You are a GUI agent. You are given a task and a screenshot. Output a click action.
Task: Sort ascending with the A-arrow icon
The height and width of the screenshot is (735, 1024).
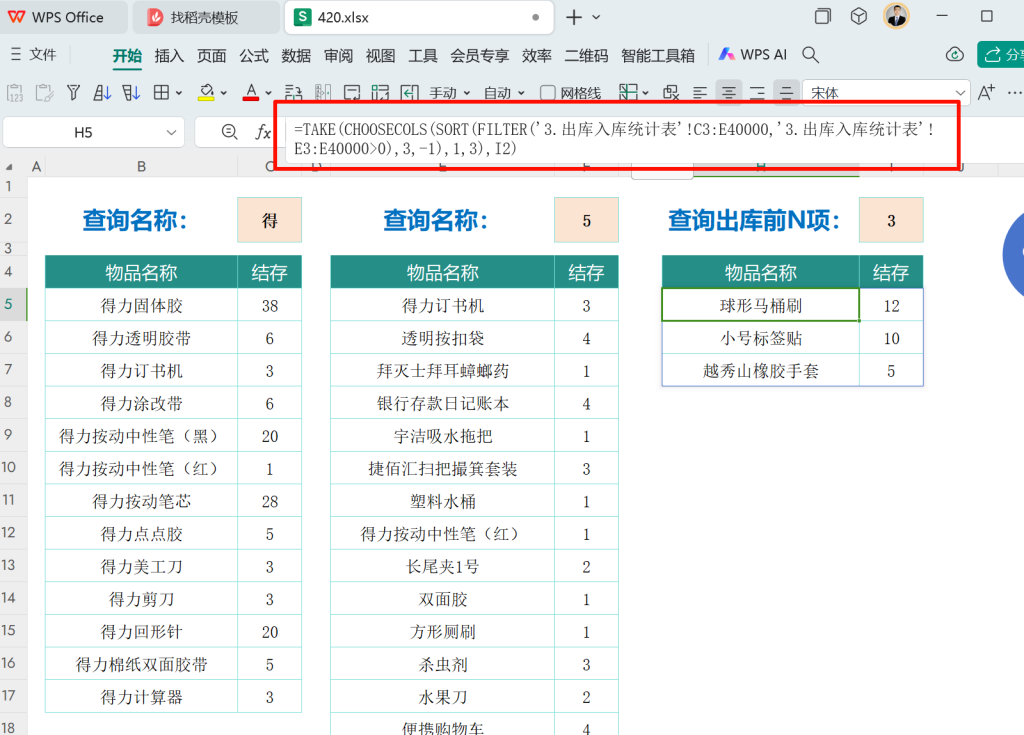[x=102, y=93]
